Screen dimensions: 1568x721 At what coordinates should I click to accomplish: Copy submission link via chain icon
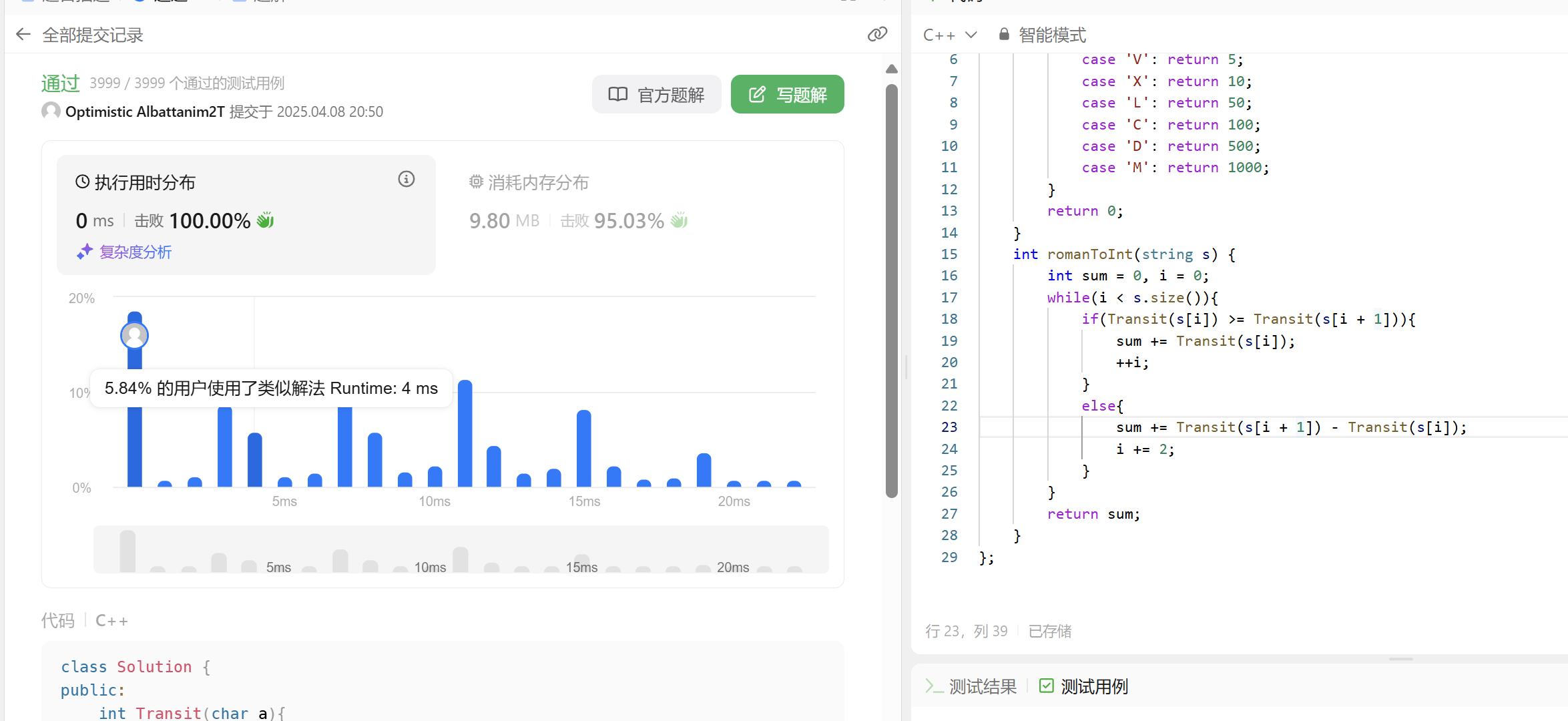(877, 35)
